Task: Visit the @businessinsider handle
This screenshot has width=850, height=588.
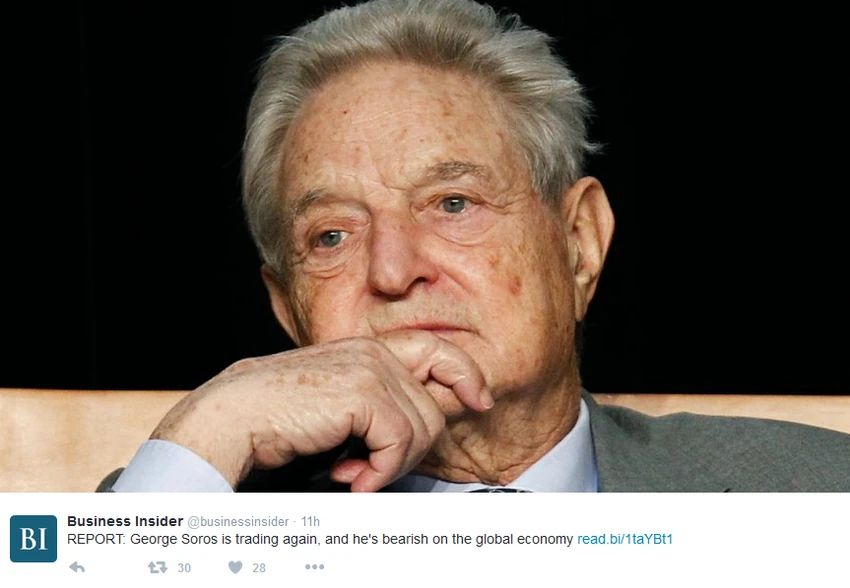Action: click(238, 522)
